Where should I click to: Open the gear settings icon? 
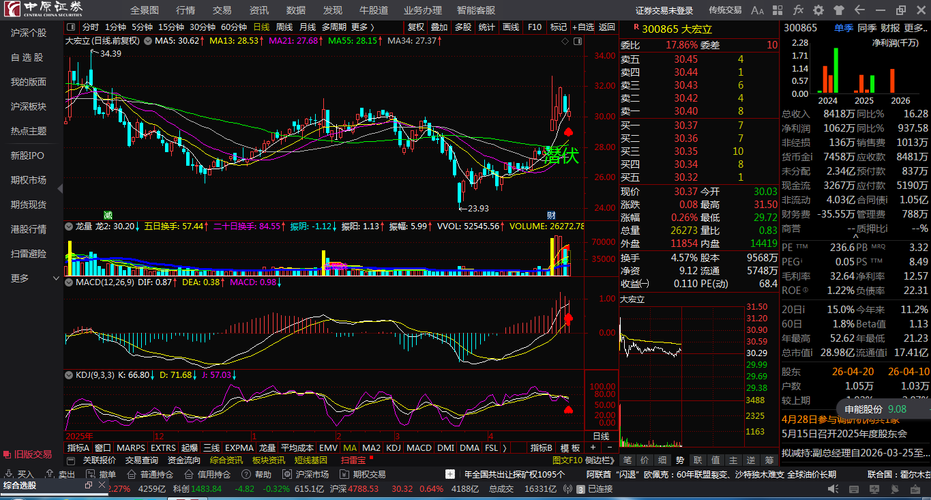[818, 10]
